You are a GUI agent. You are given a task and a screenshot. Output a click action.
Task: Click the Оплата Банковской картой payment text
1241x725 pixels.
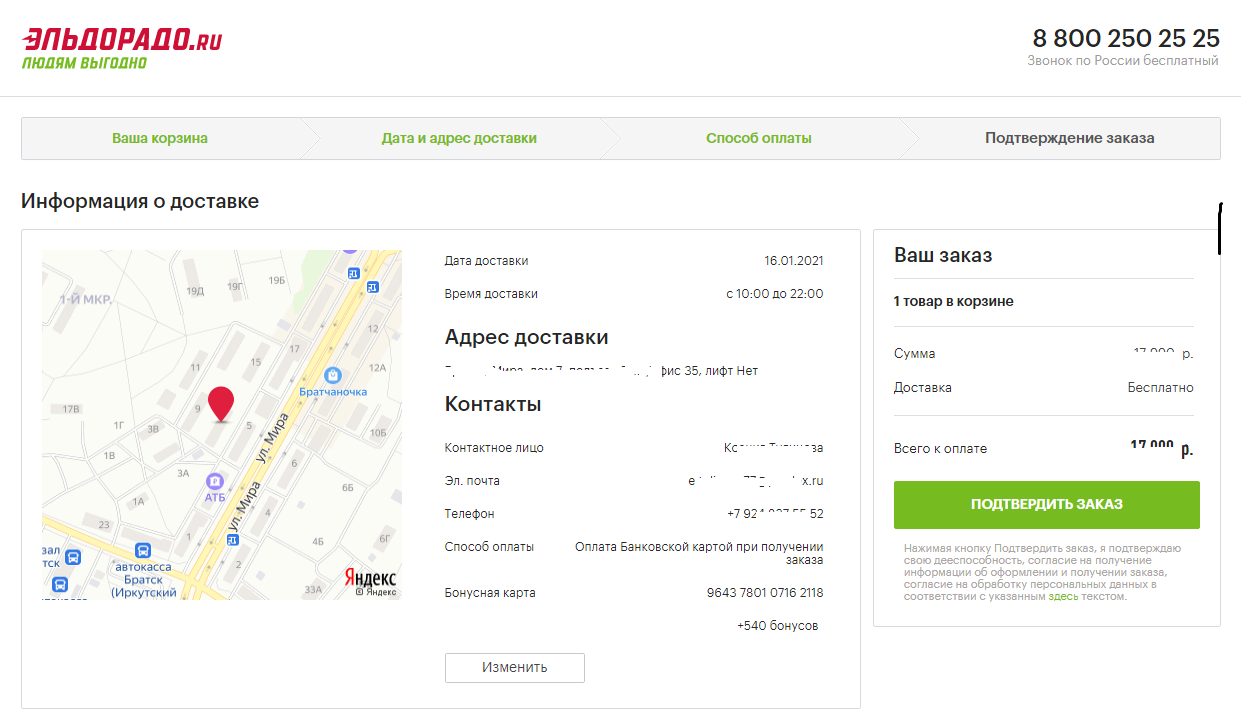pyautogui.click(x=699, y=553)
